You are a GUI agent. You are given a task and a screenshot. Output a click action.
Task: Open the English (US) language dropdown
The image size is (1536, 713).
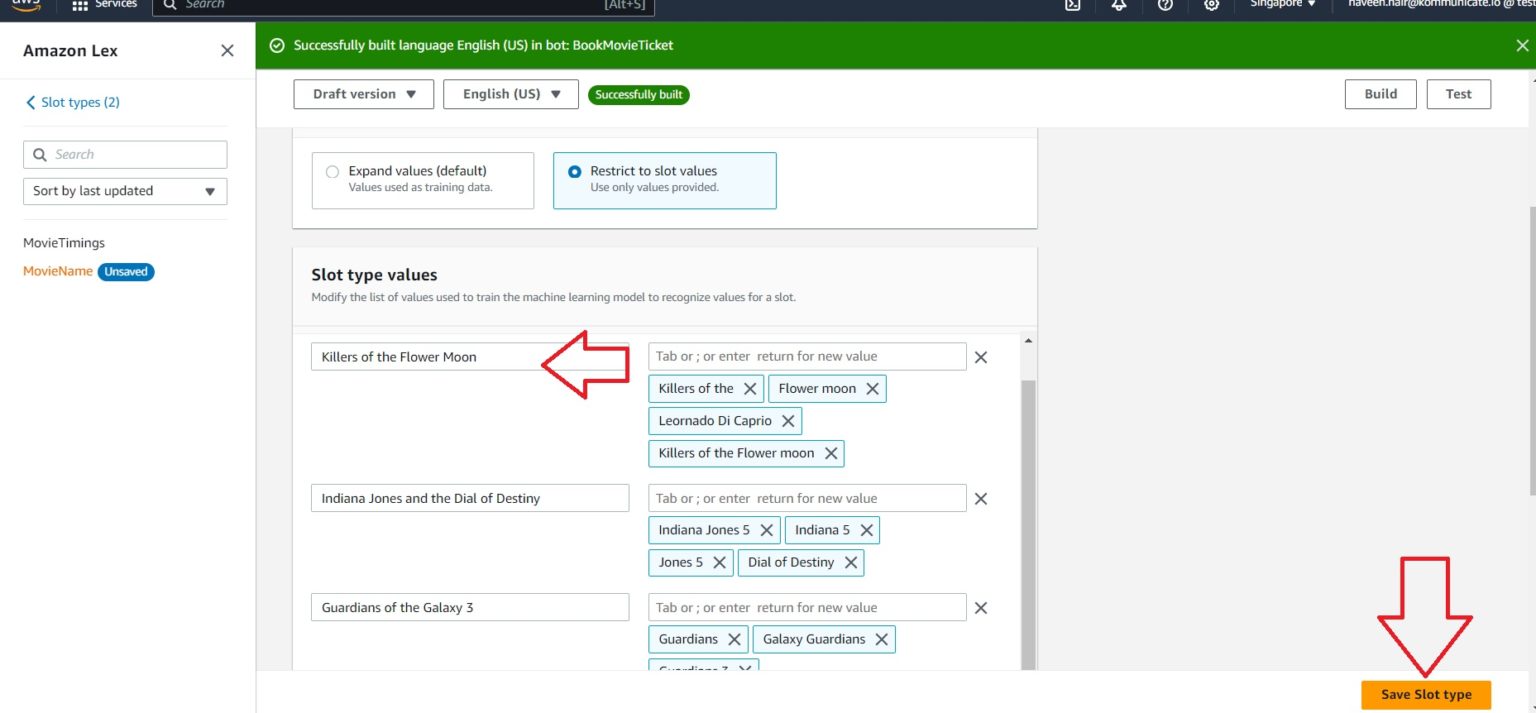coord(510,94)
